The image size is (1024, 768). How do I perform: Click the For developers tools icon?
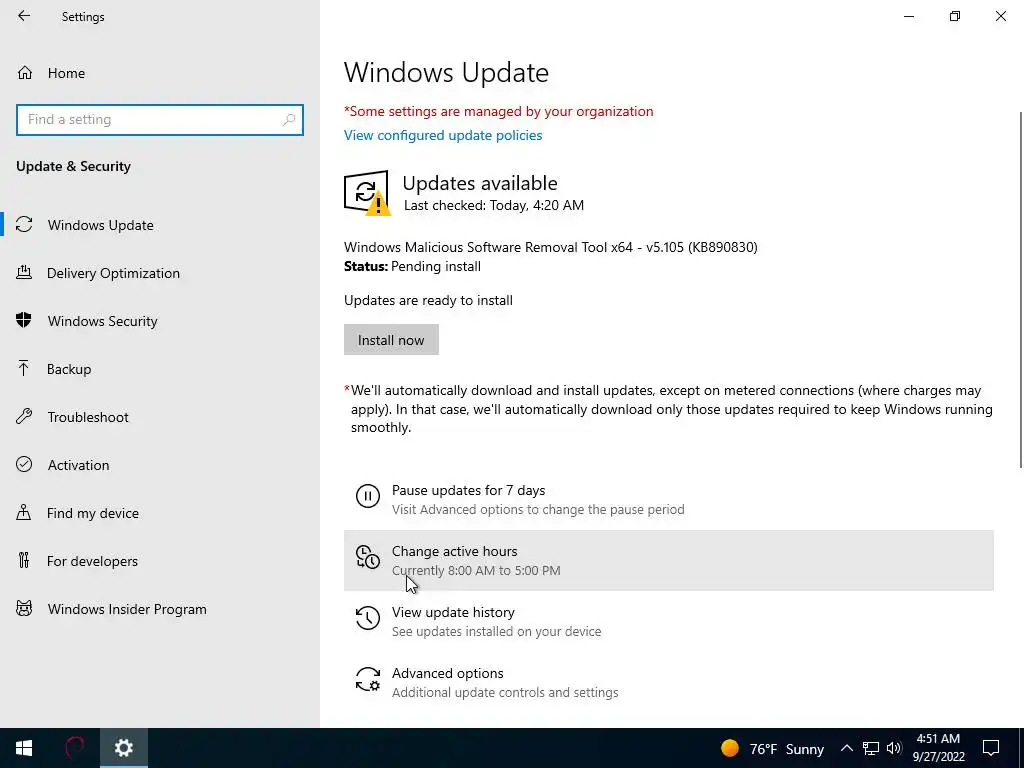[24, 560]
